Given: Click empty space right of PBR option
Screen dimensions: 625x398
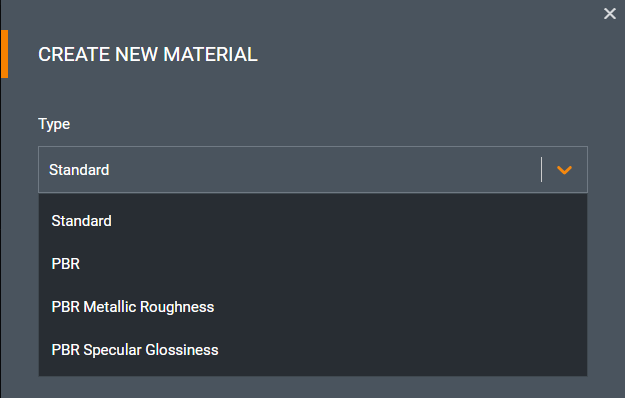Looking at the screenshot, I should coord(333,264).
